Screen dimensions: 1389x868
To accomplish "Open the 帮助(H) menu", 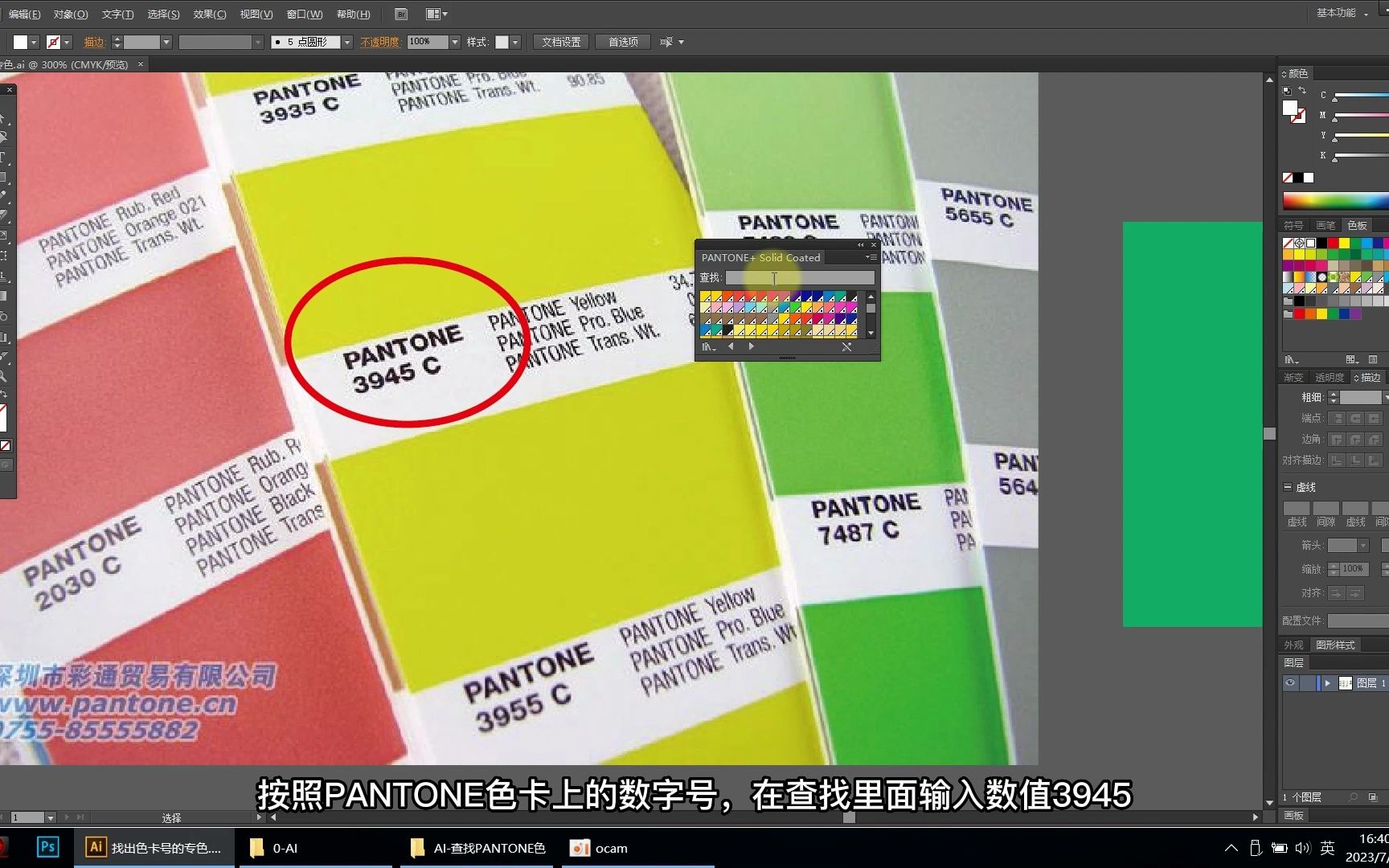I will 353,14.
